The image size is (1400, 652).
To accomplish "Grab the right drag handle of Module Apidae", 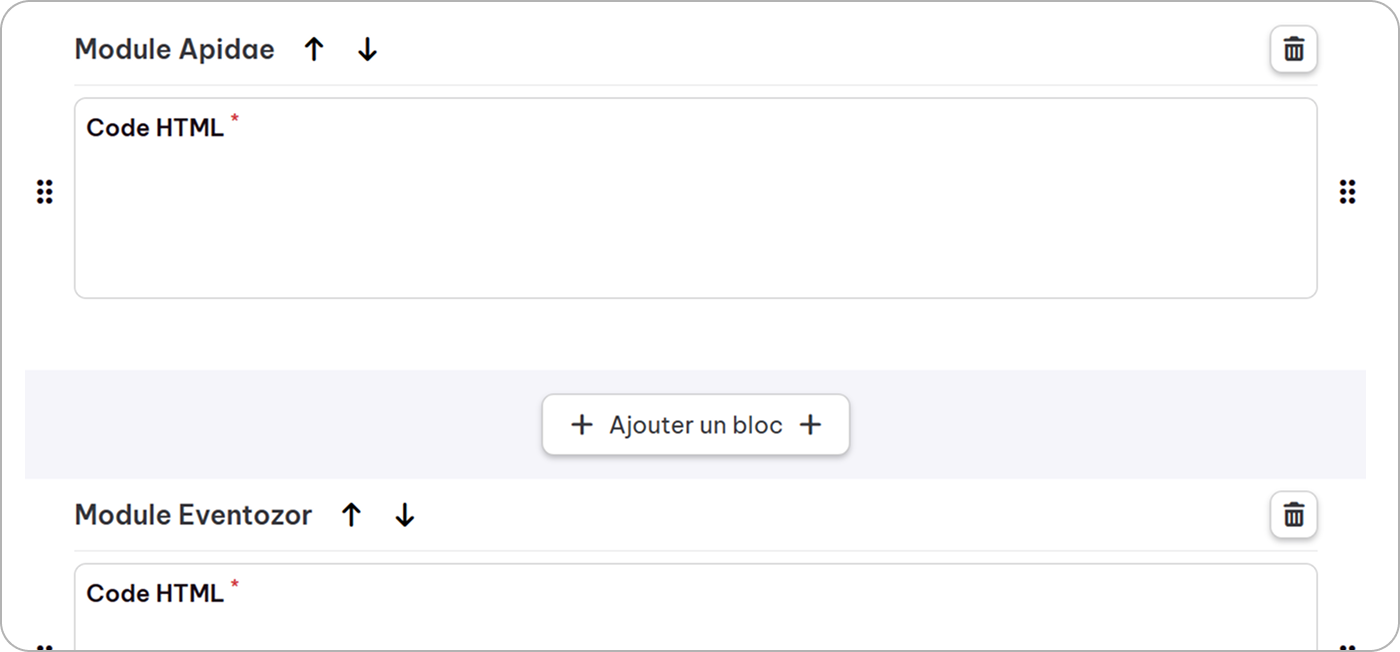I will tap(1348, 192).
